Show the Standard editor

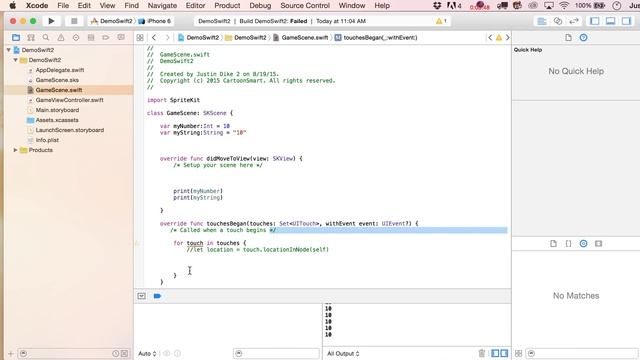pos(542,21)
